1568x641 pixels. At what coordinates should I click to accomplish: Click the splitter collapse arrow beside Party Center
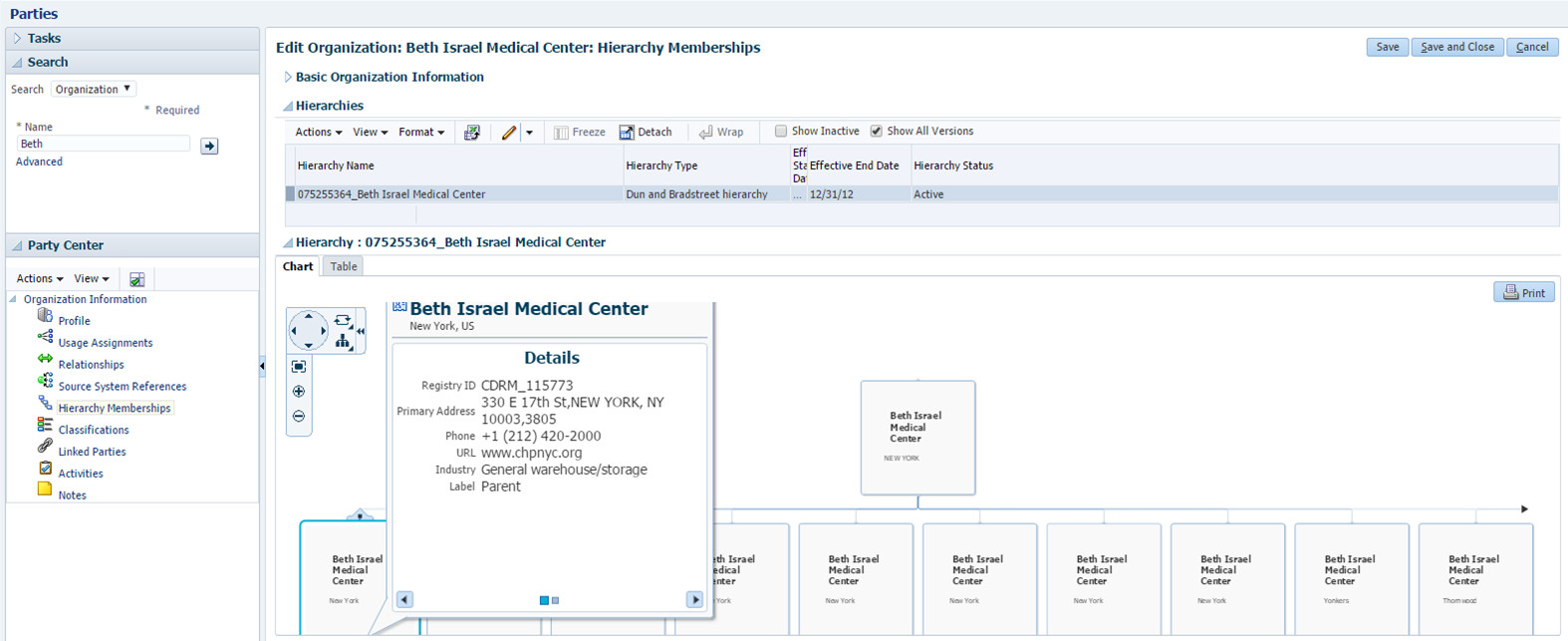pyautogui.click(x=262, y=367)
